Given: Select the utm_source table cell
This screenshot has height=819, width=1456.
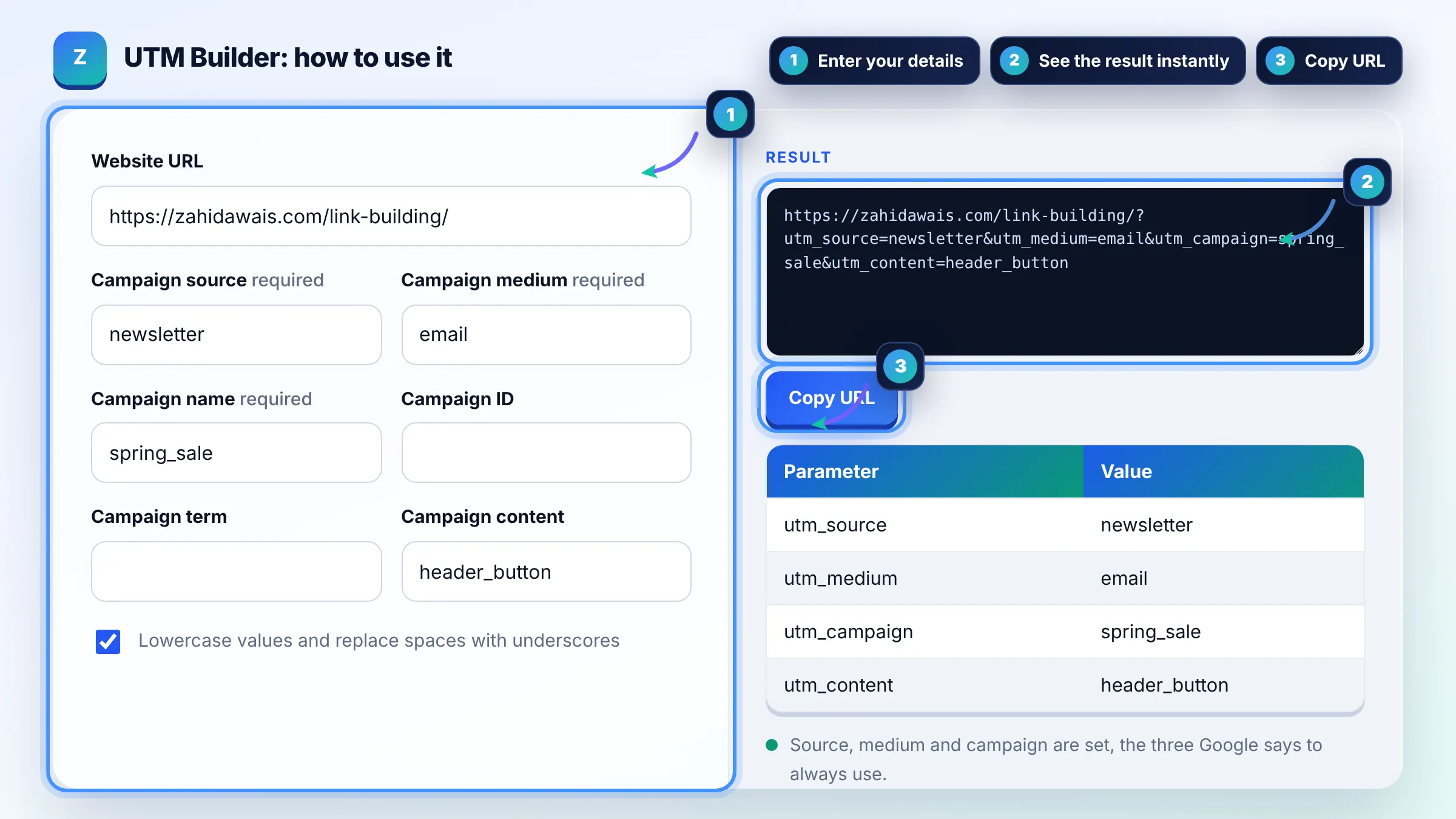Looking at the screenshot, I should (925, 525).
